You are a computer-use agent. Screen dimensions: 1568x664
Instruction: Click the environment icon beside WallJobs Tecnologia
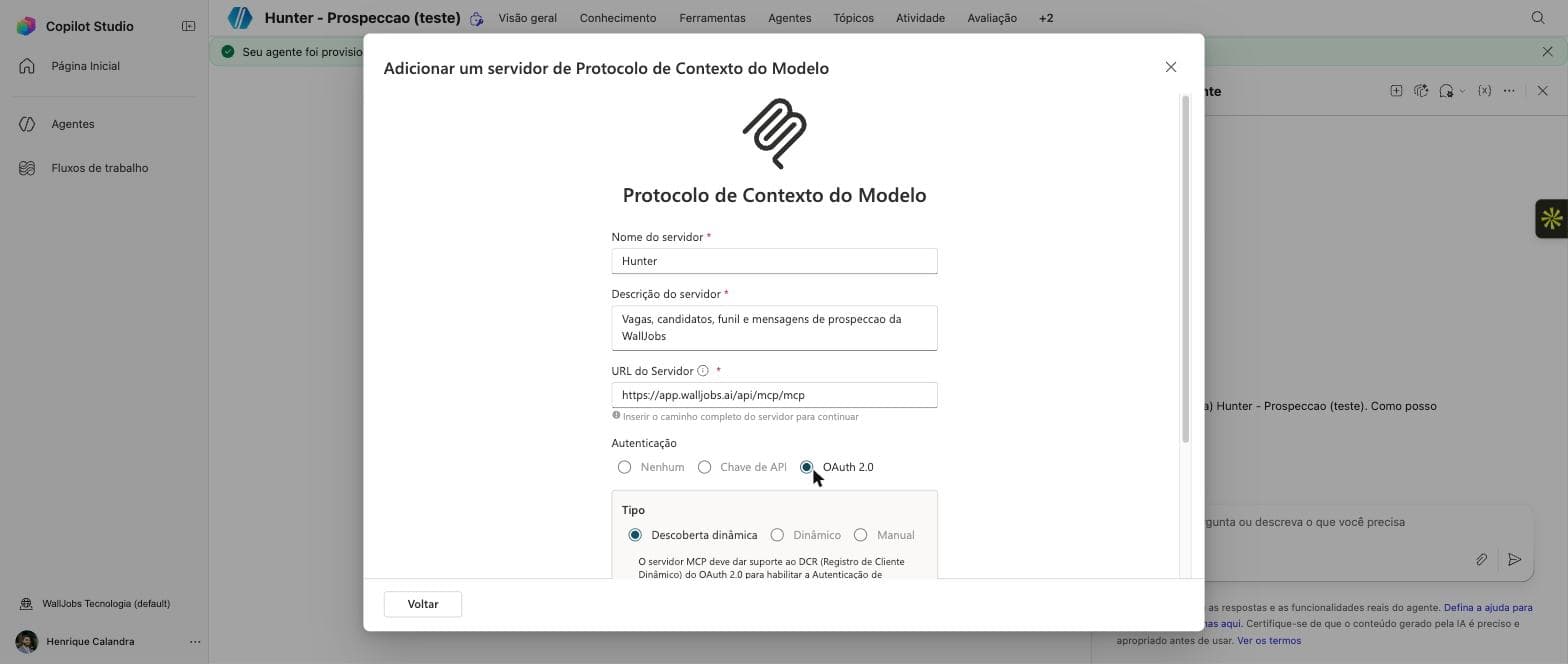27,604
